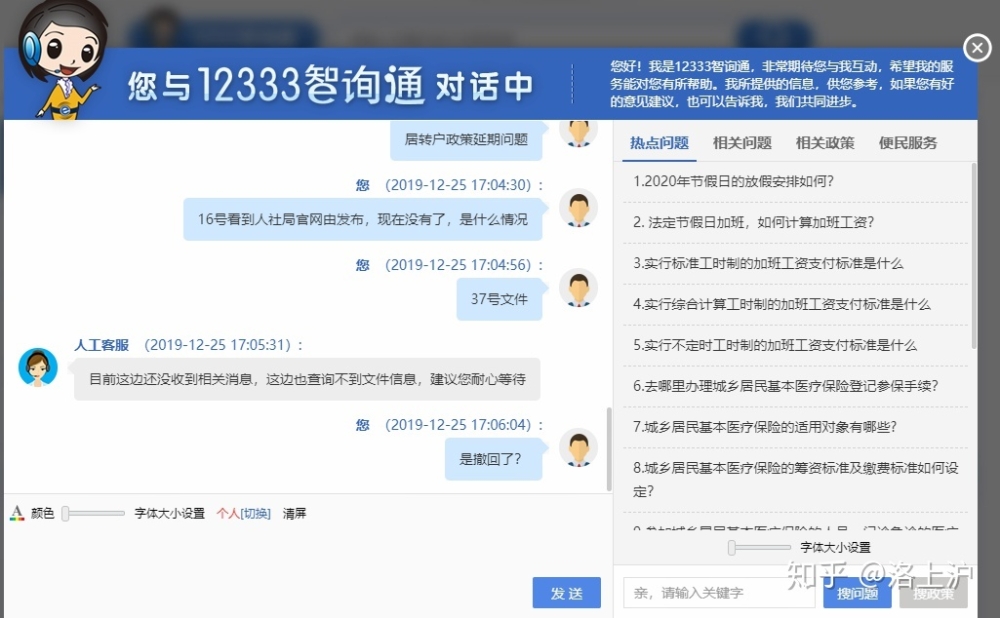
Task: Click the 搜问题 search button
Action: (x=857, y=594)
